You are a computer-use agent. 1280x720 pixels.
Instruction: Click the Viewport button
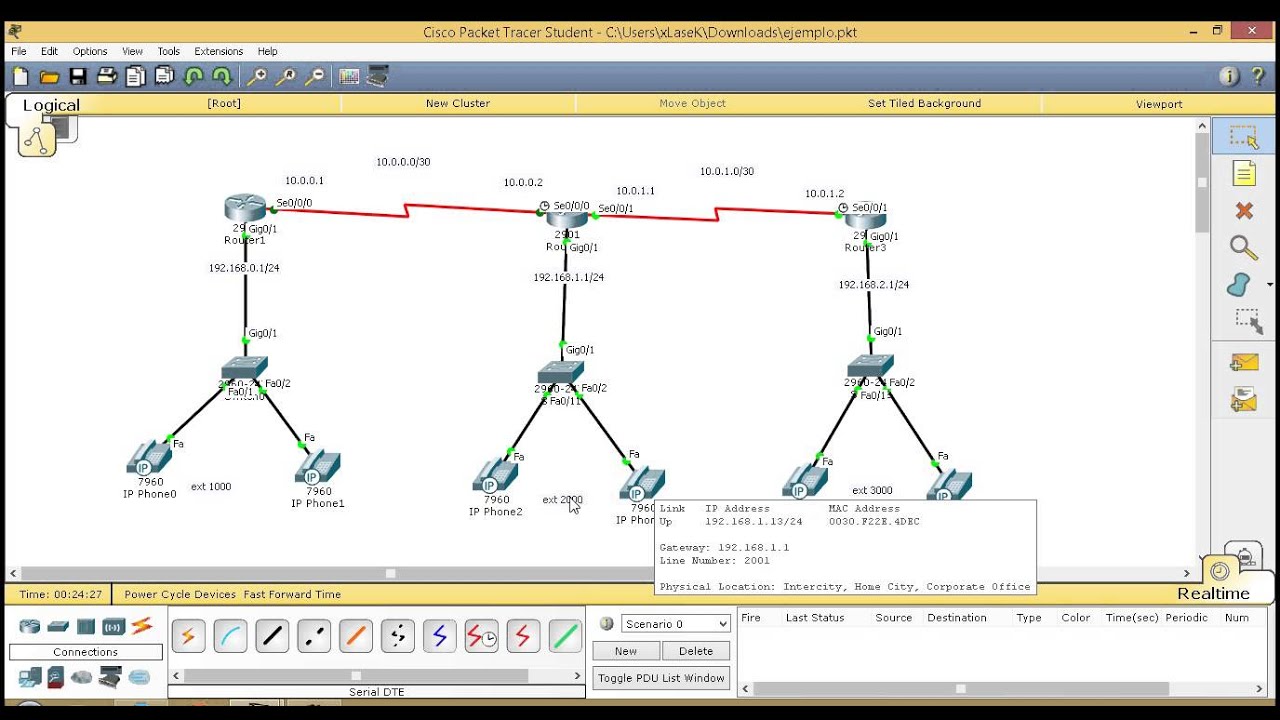(x=1159, y=103)
